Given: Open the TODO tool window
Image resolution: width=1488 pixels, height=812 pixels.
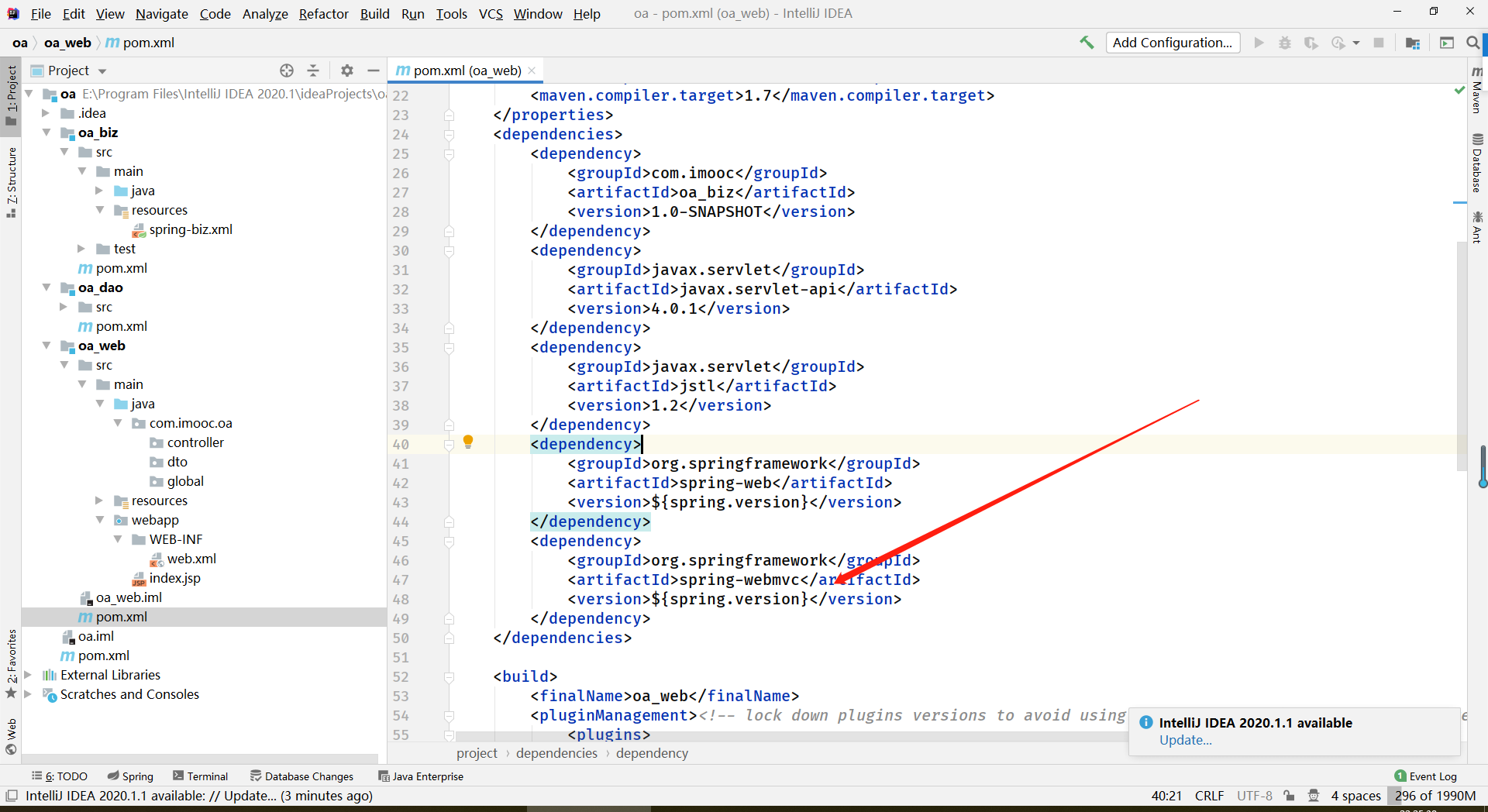Looking at the screenshot, I should [x=59, y=776].
